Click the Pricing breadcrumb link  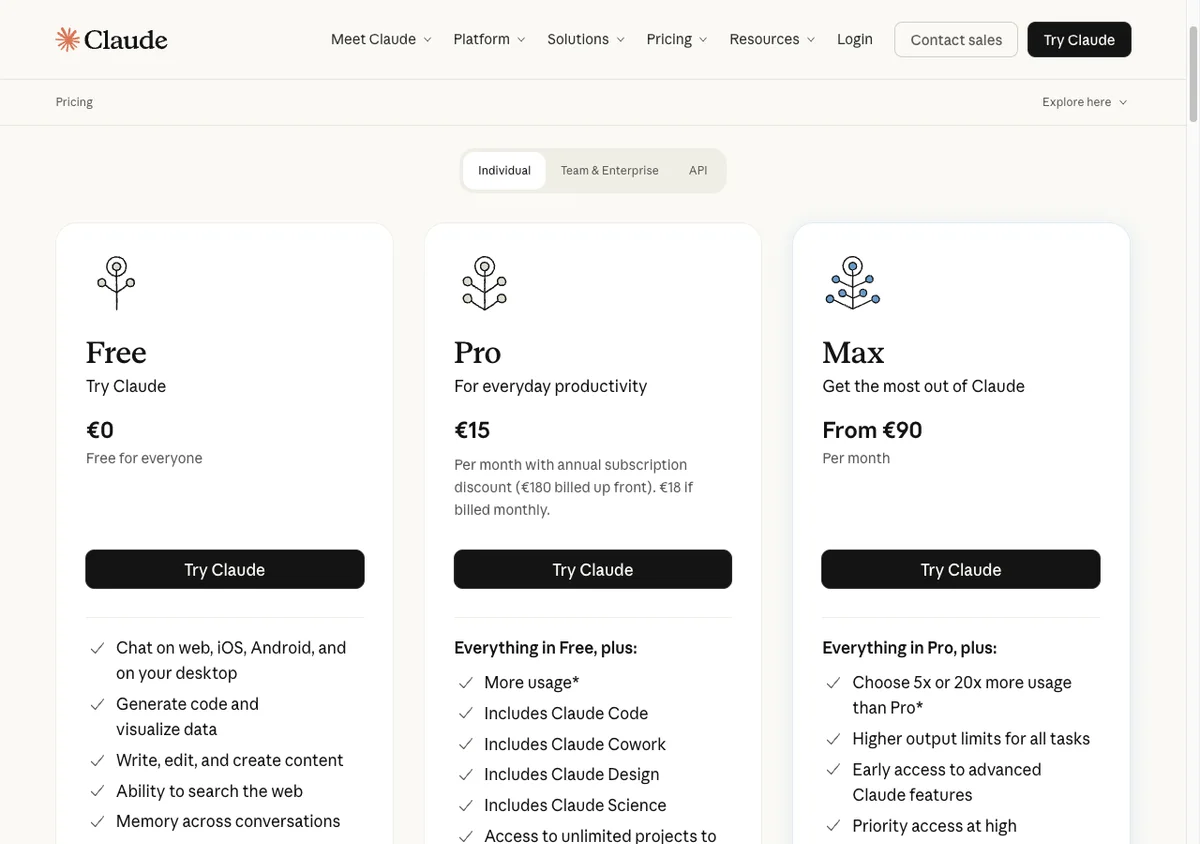pos(74,102)
